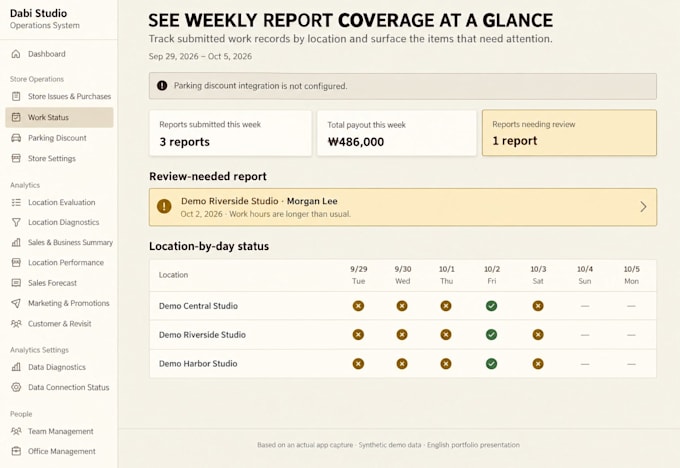
Task: Click Demo Harbor Studio 10/3 missing-report icon
Action: 538,363
